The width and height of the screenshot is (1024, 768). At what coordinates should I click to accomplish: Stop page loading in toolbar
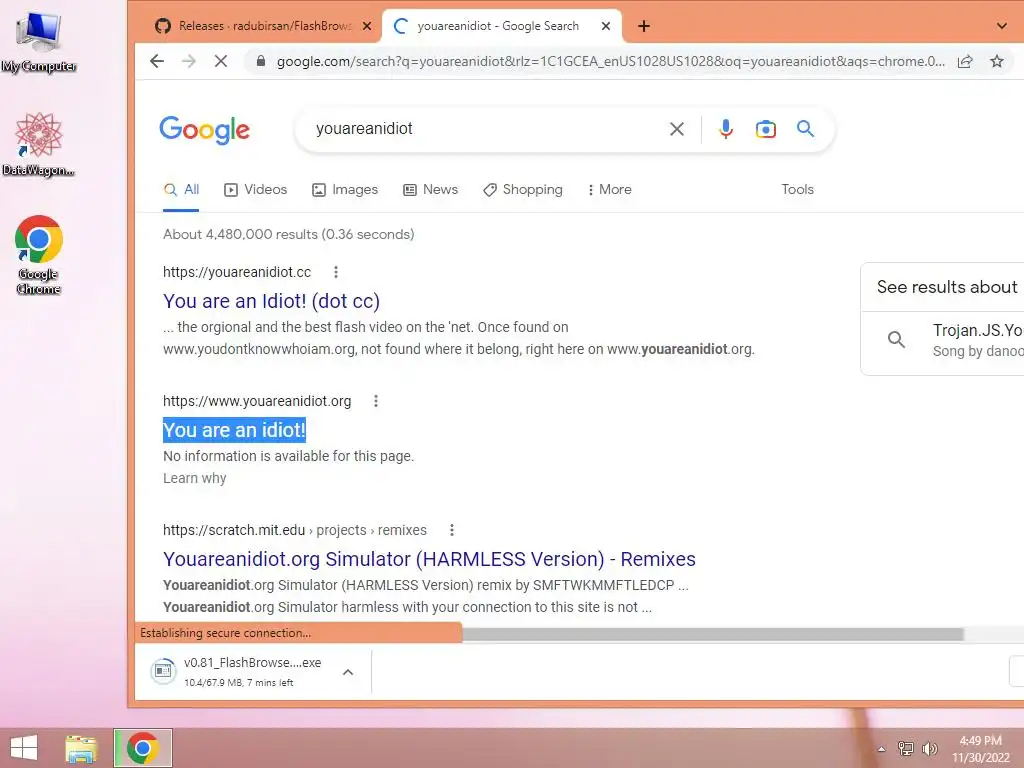tap(221, 61)
